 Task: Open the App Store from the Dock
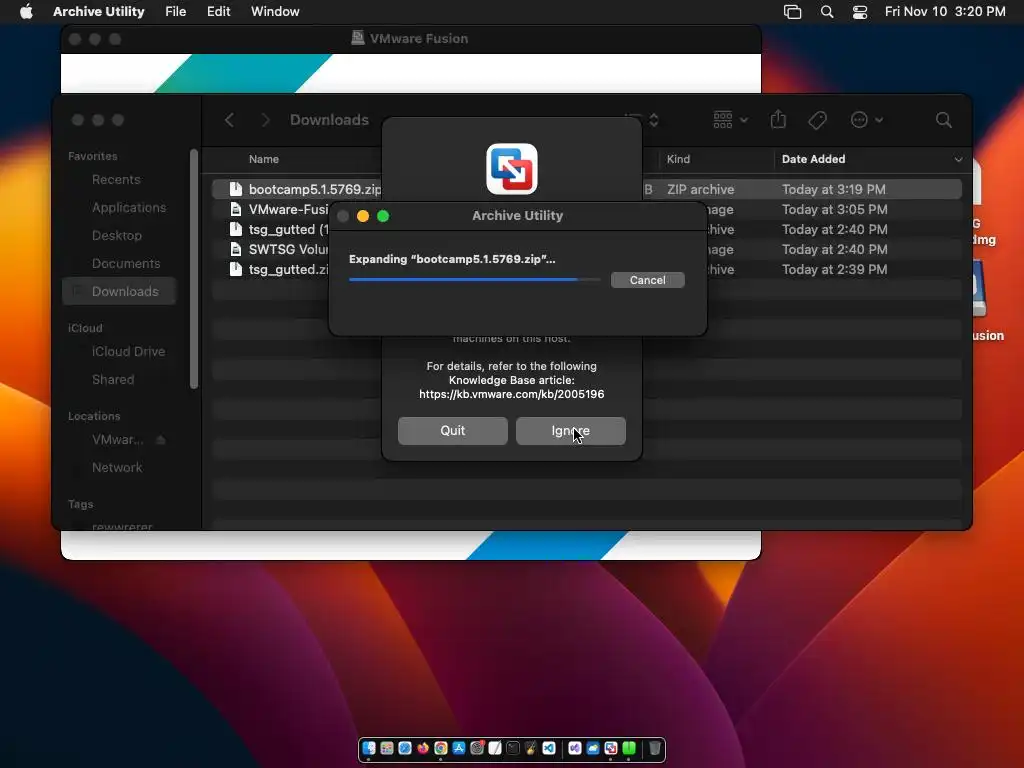pos(459,748)
